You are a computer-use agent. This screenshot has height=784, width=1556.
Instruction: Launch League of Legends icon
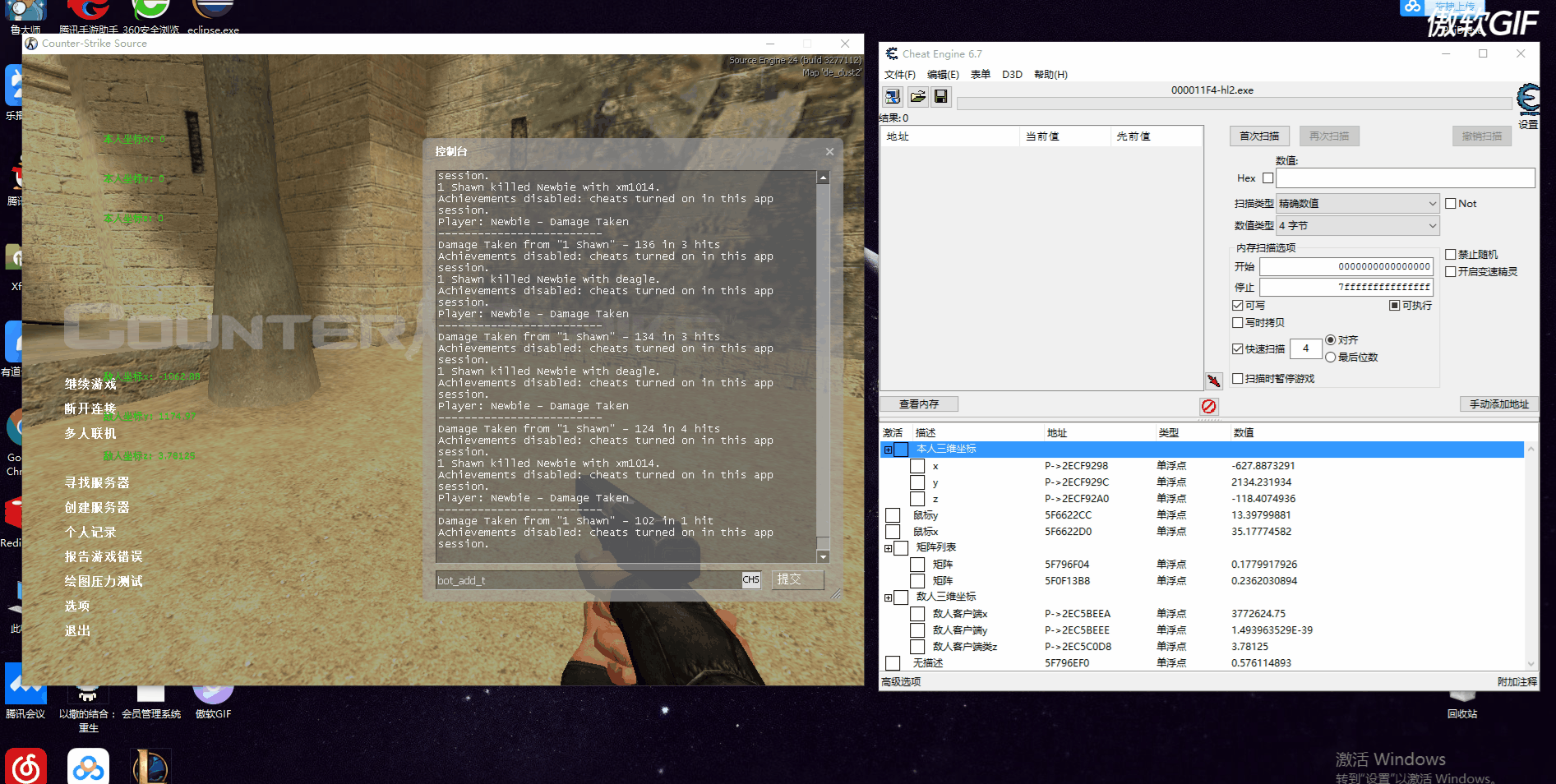(x=151, y=766)
